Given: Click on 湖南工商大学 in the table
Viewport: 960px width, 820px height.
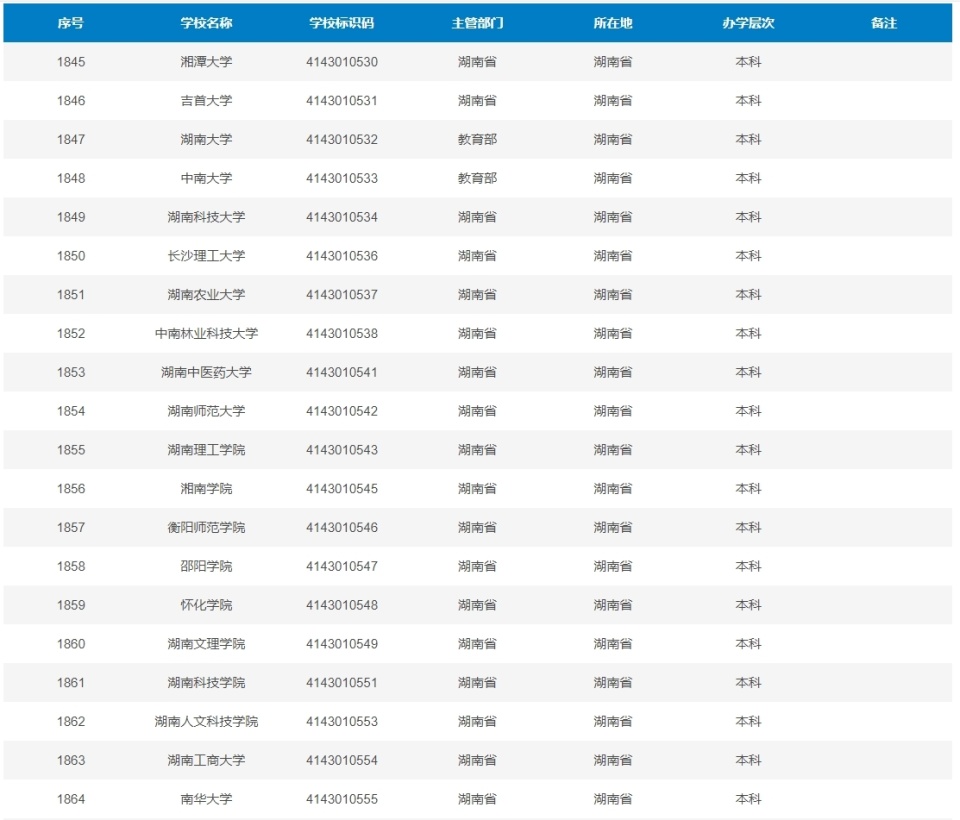Looking at the screenshot, I should [206, 760].
